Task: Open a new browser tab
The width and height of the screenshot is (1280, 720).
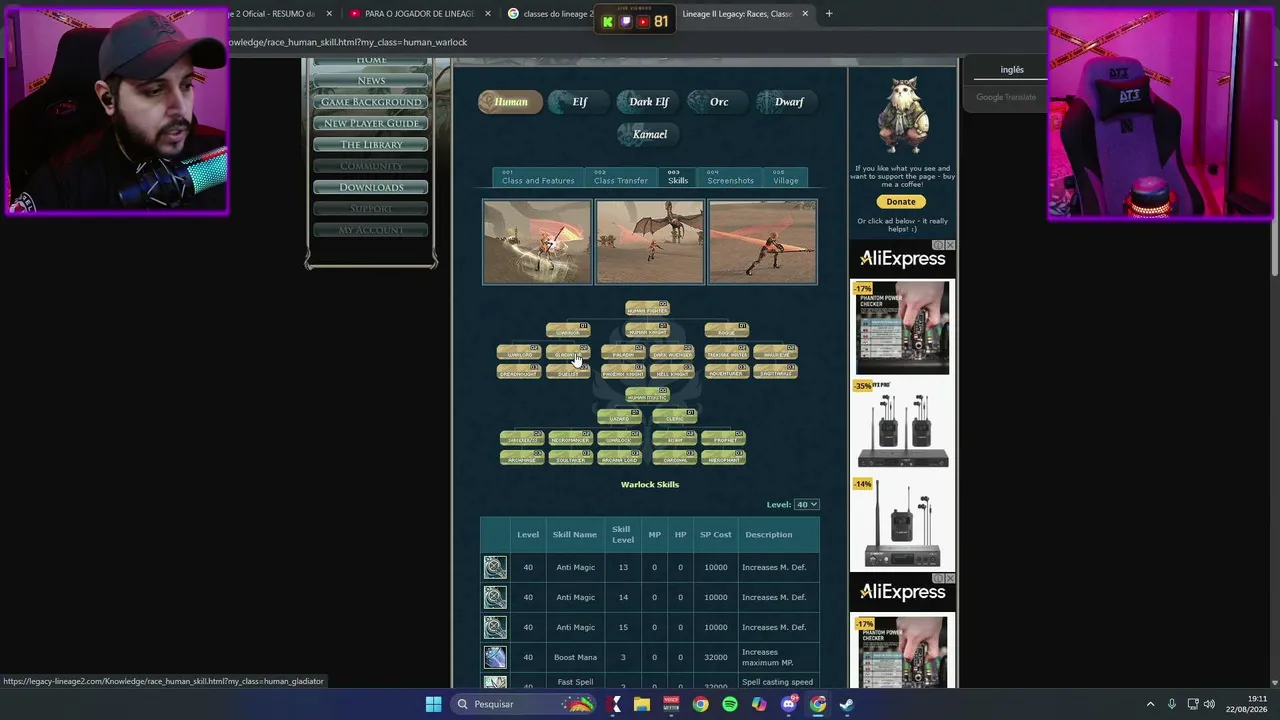Action: [829, 14]
